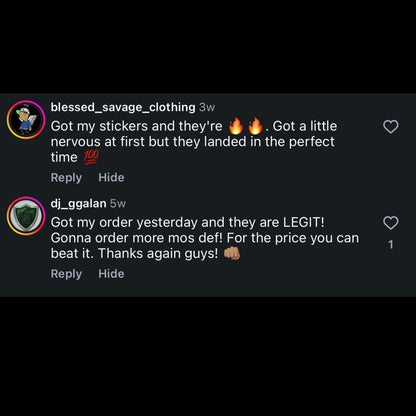Open dj_ggalan's shield profile avatar
416x416 pixels.
[26, 216]
